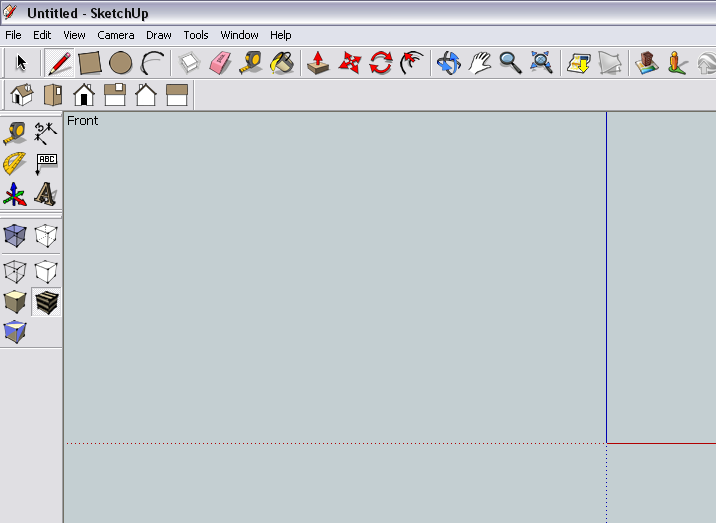This screenshot has width=716, height=523.
Task: Toggle X-ray face style
Action: pyautogui.click(x=15, y=235)
